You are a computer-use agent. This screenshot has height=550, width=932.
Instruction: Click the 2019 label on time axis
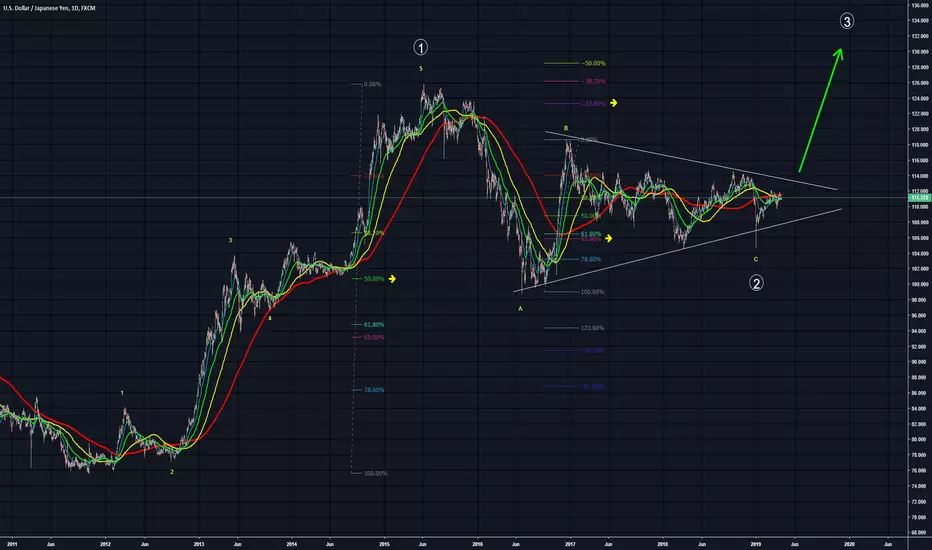click(755, 544)
